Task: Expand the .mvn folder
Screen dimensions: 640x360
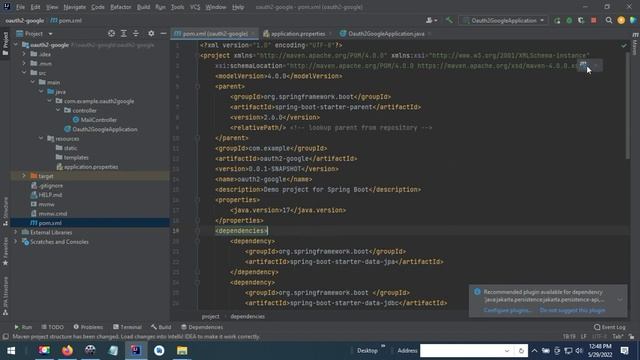Action: pos(24,63)
